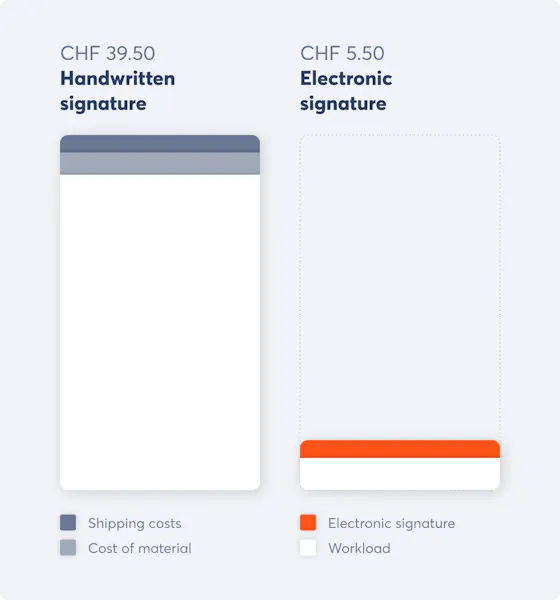Click the word signature under Handwritten
The width and height of the screenshot is (560, 600).
103,104
